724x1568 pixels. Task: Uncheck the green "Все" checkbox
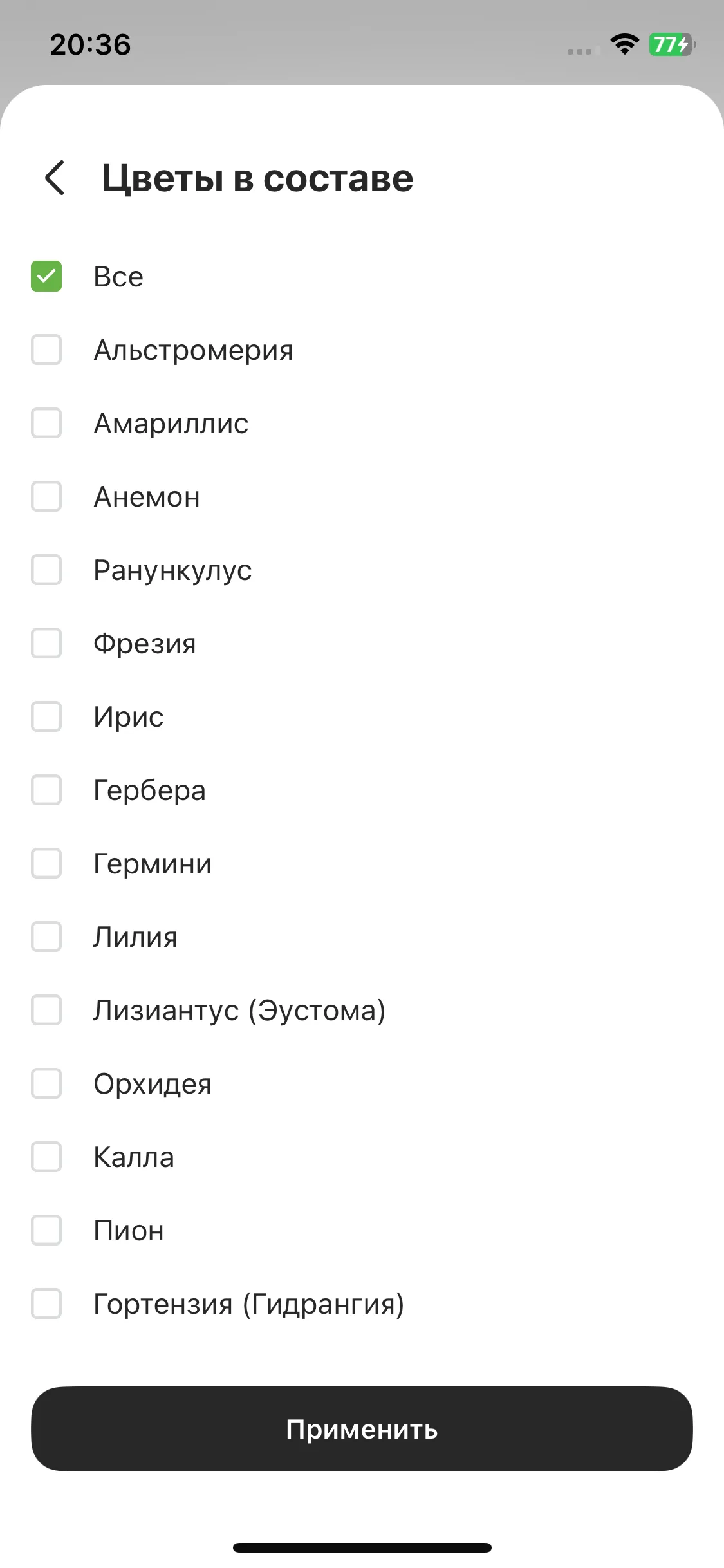[46, 276]
